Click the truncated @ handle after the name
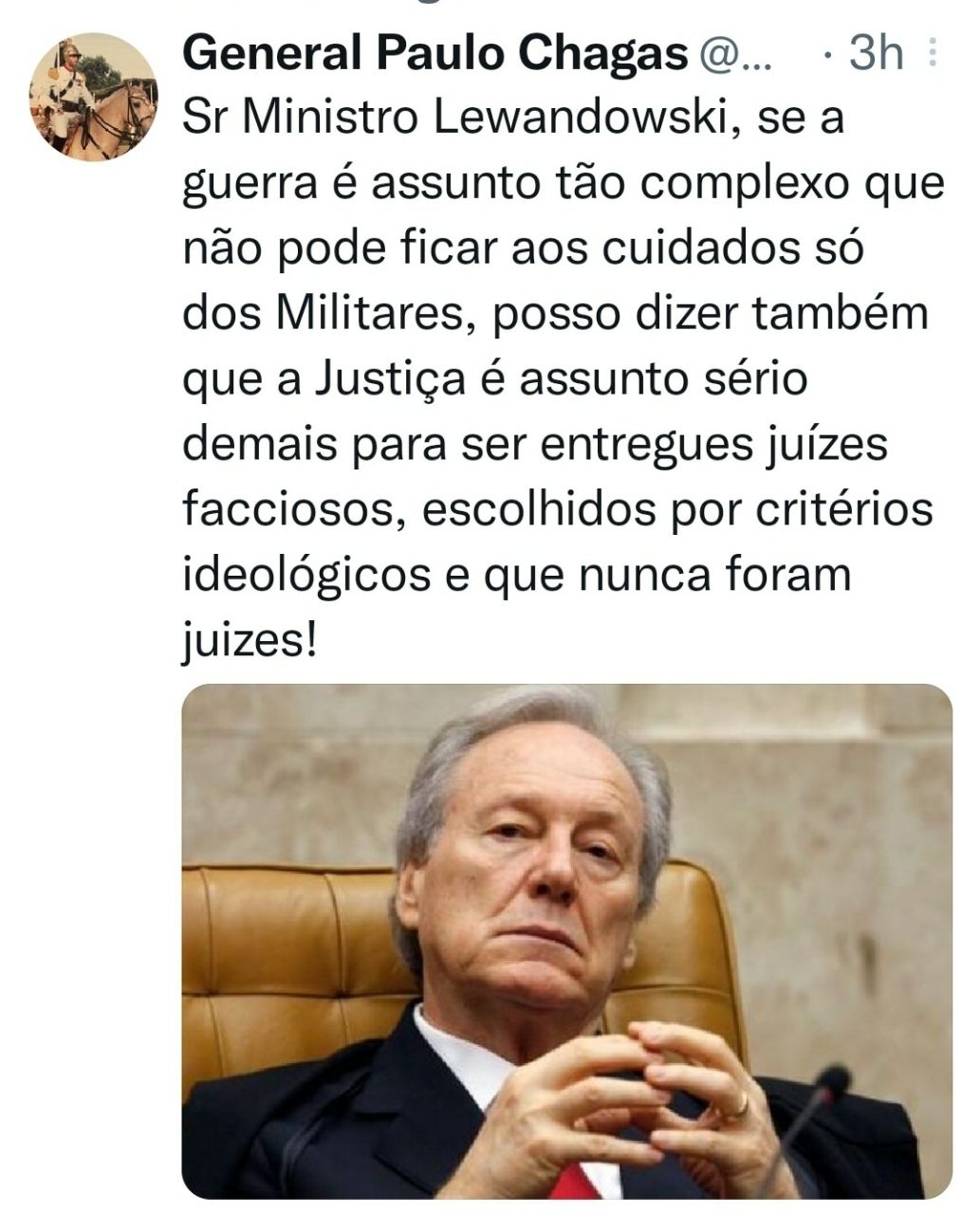This screenshot has height=1214, width=980. click(736, 56)
